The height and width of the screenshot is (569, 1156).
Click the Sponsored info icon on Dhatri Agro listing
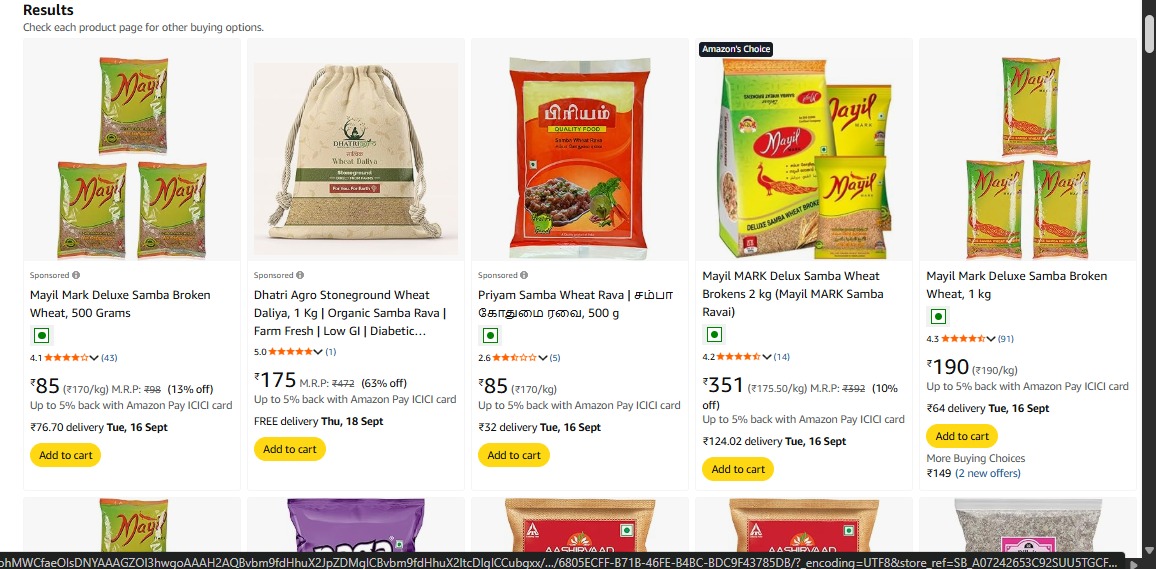point(300,275)
